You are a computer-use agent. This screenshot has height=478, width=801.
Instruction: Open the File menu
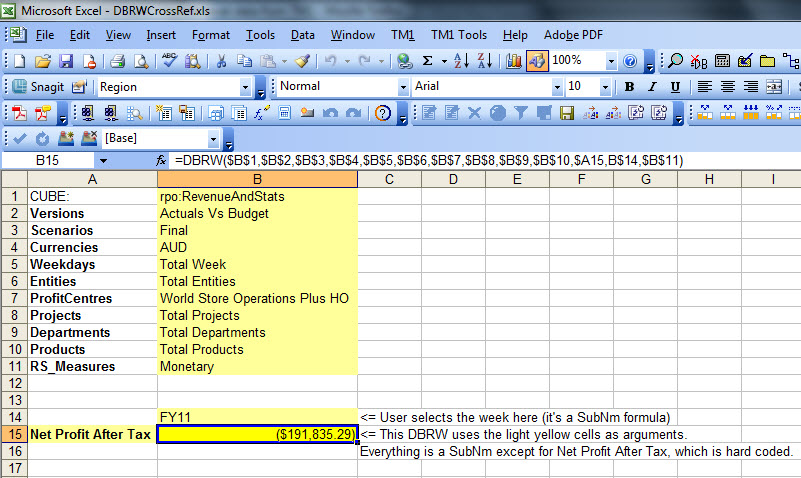(44, 35)
